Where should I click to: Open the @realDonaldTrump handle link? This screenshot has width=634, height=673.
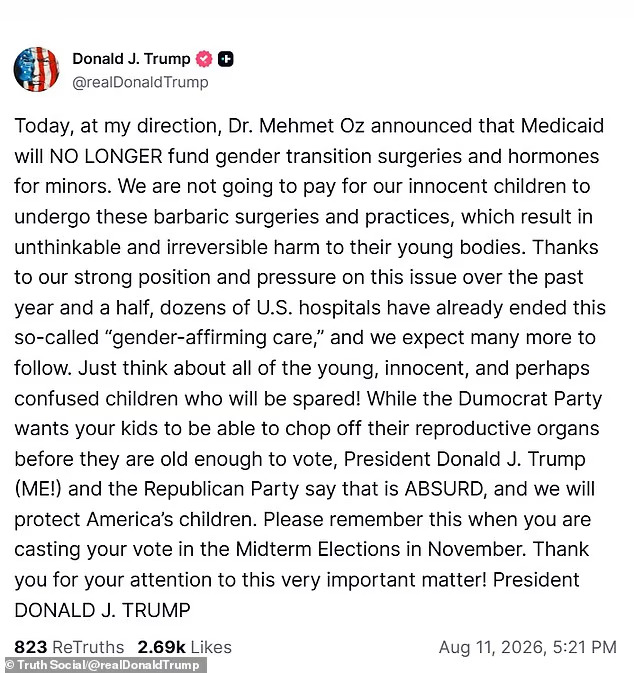tap(140, 82)
